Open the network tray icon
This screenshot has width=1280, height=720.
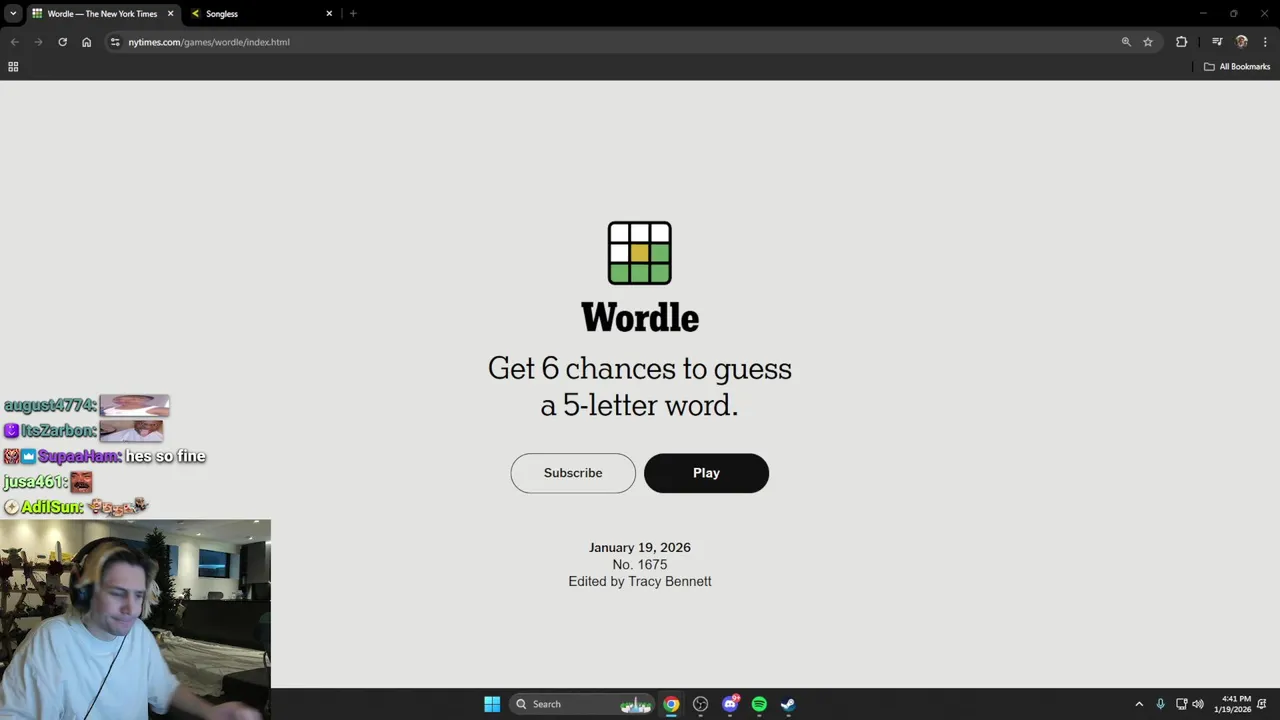1181,704
